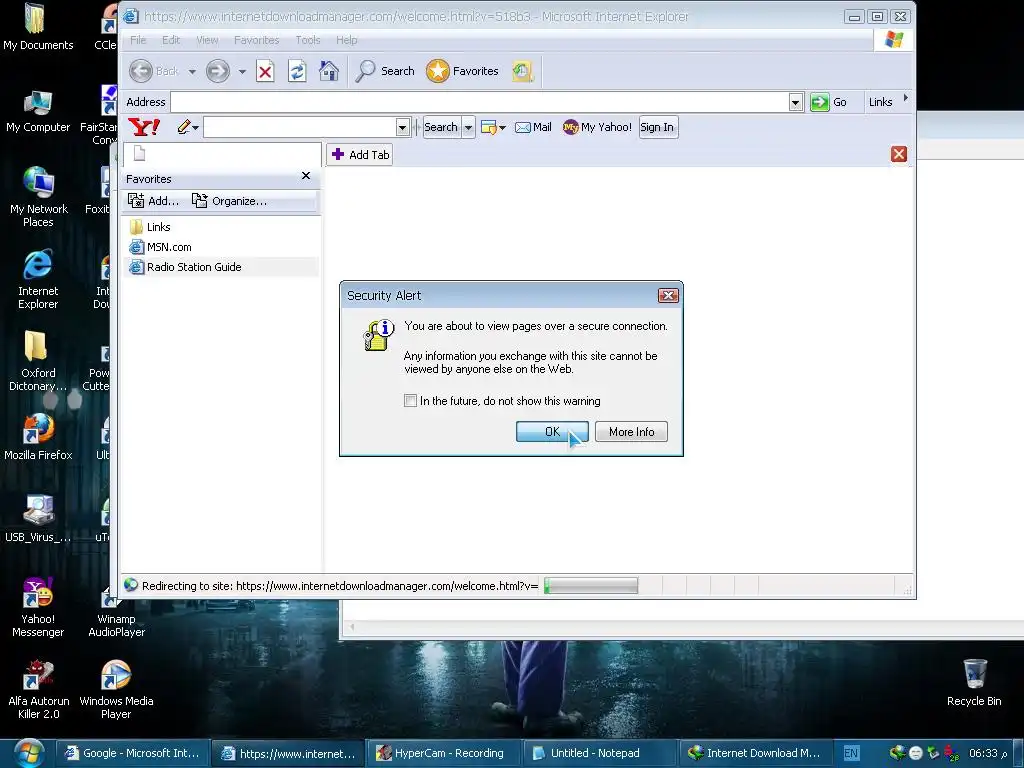The height and width of the screenshot is (768, 1024).
Task: Open My Documents desktop icon
Action: click(x=37, y=27)
